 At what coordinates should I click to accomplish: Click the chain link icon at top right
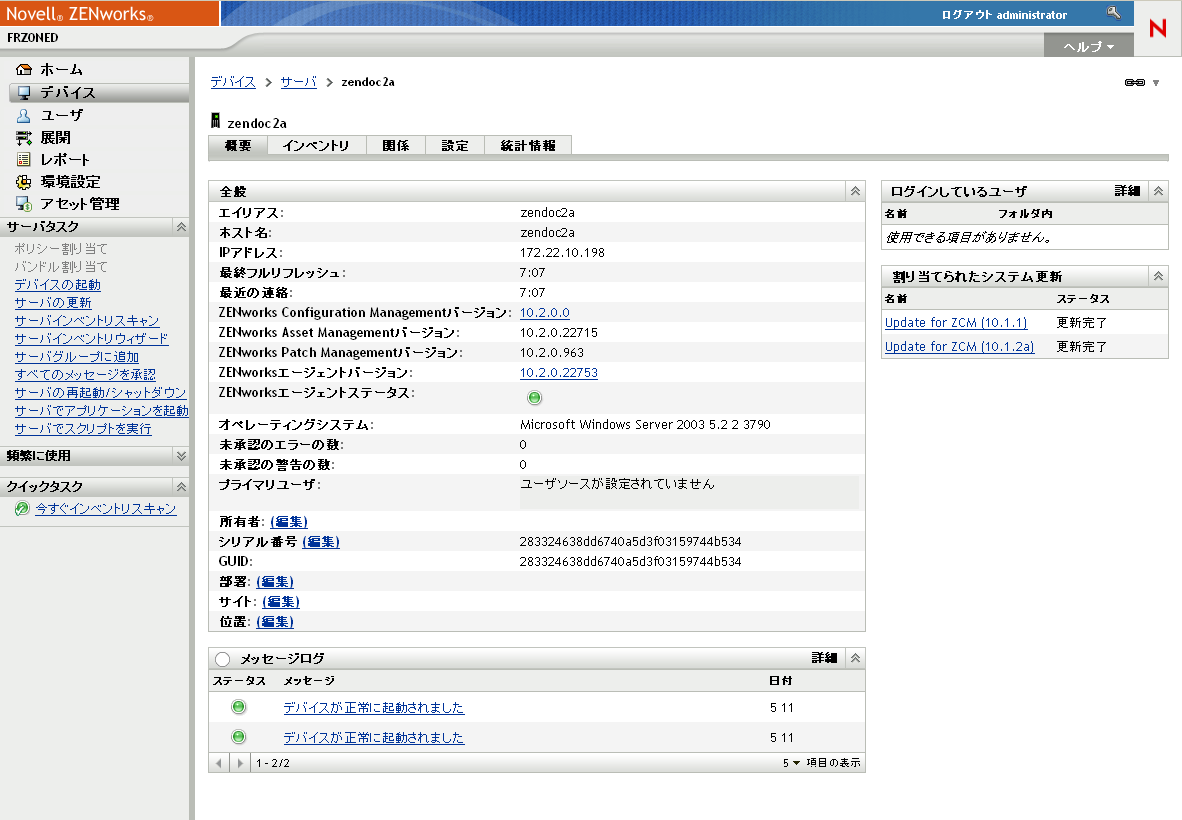(1135, 82)
